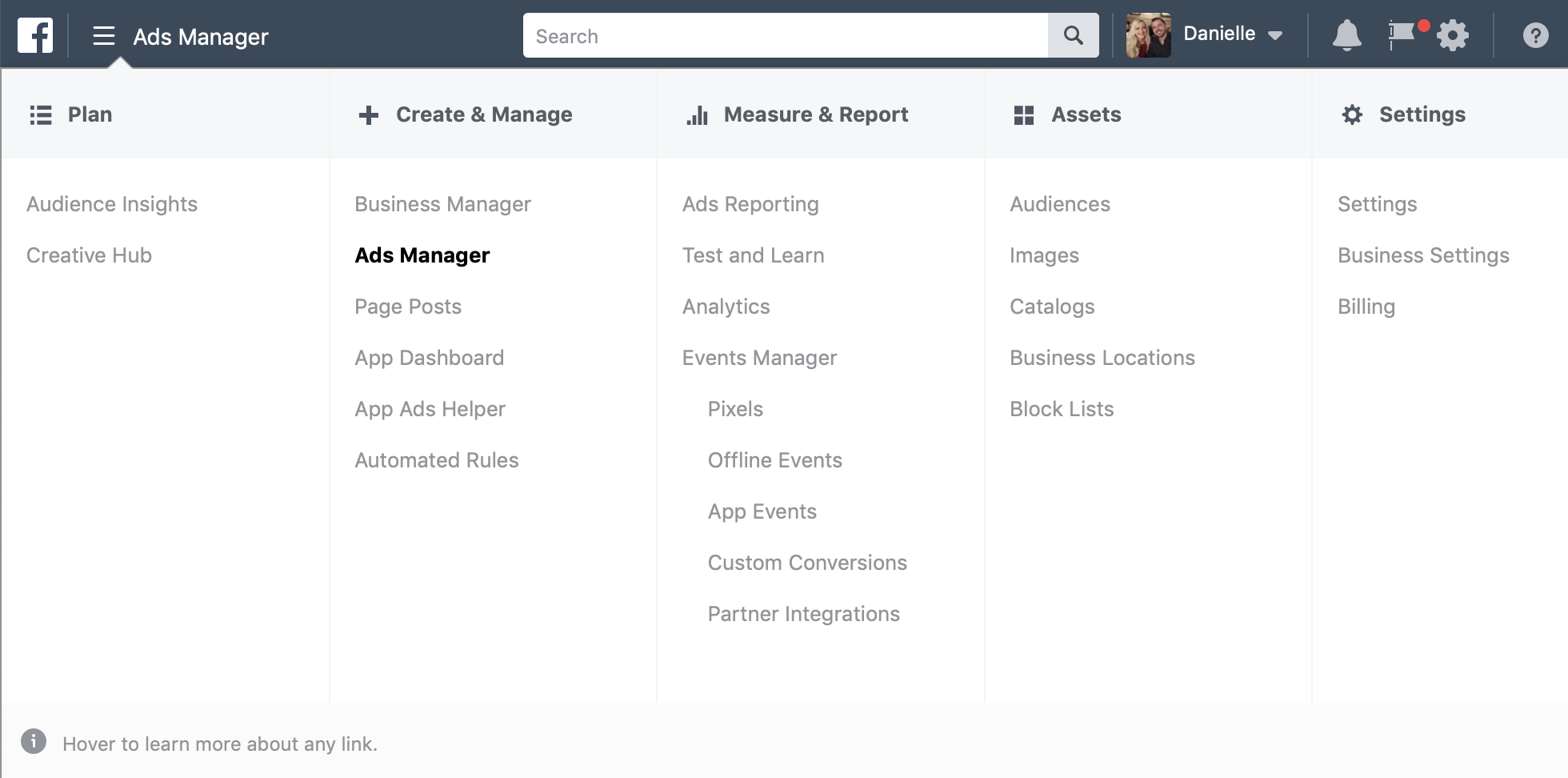Toggle the hamburger menu icon

pos(104,36)
